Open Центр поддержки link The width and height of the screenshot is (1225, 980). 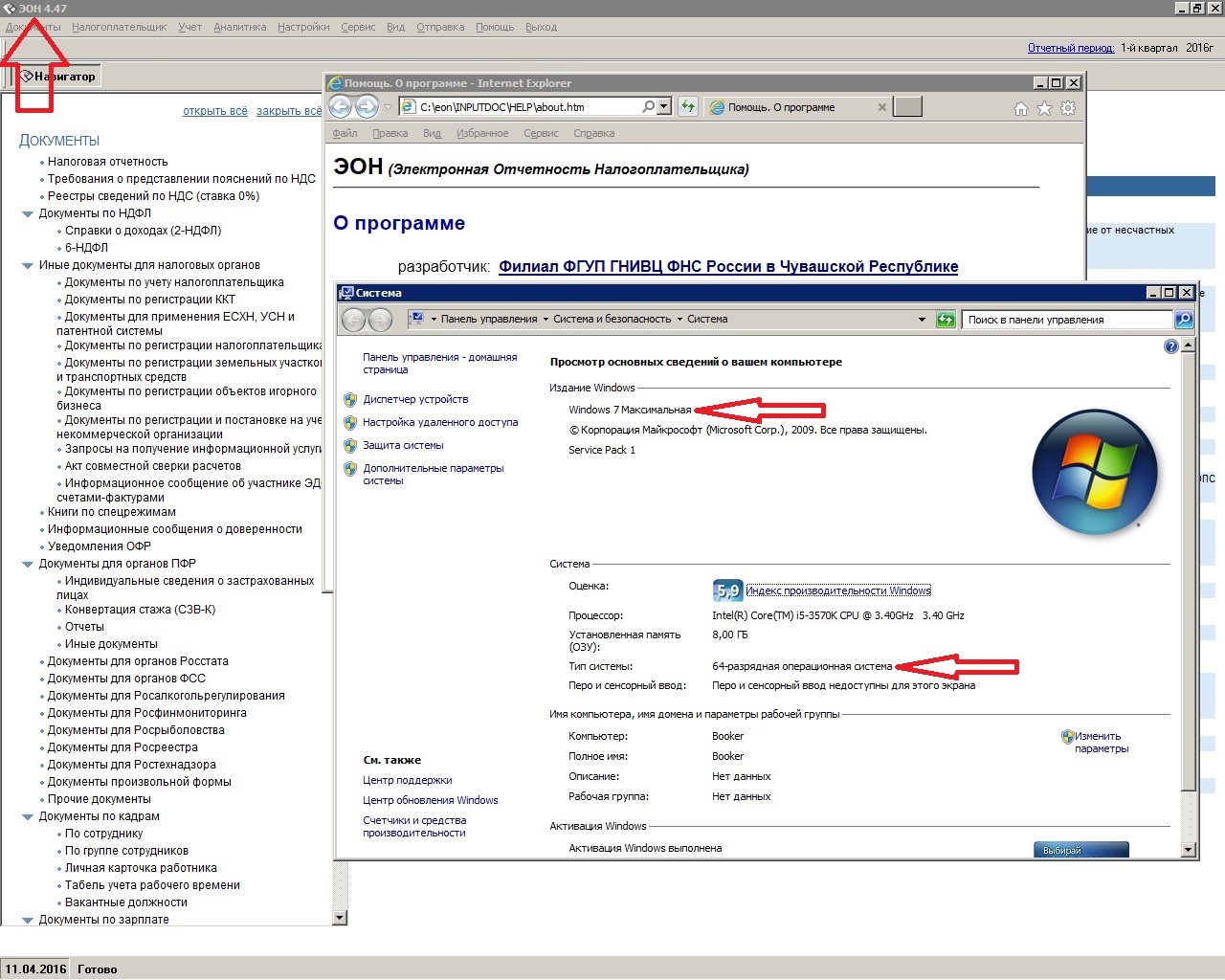tap(408, 780)
